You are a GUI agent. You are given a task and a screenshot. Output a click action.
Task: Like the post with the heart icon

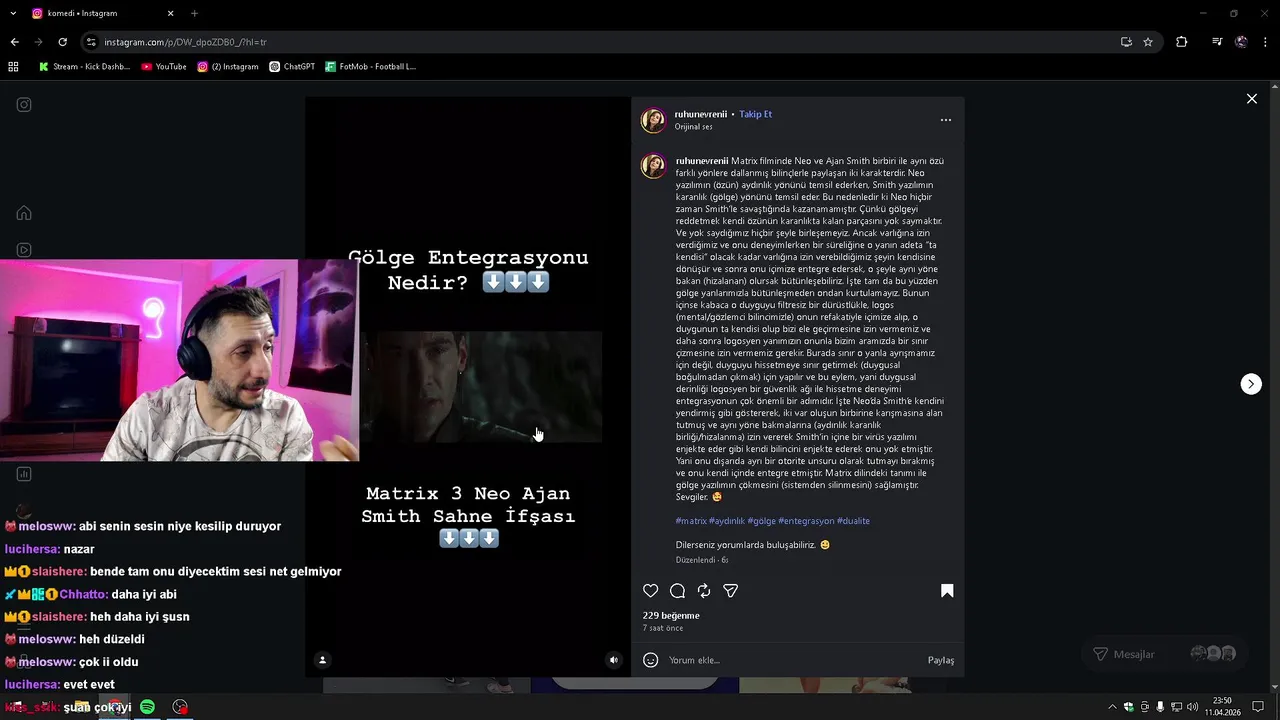pos(651,591)
